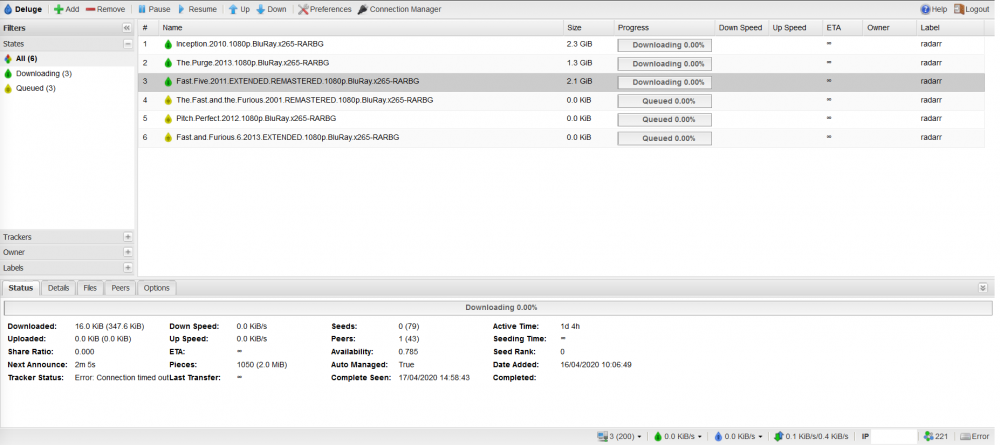Switch to the Files tab
Viewport: 1000px width, 445px height.
(x=90, y=288)
